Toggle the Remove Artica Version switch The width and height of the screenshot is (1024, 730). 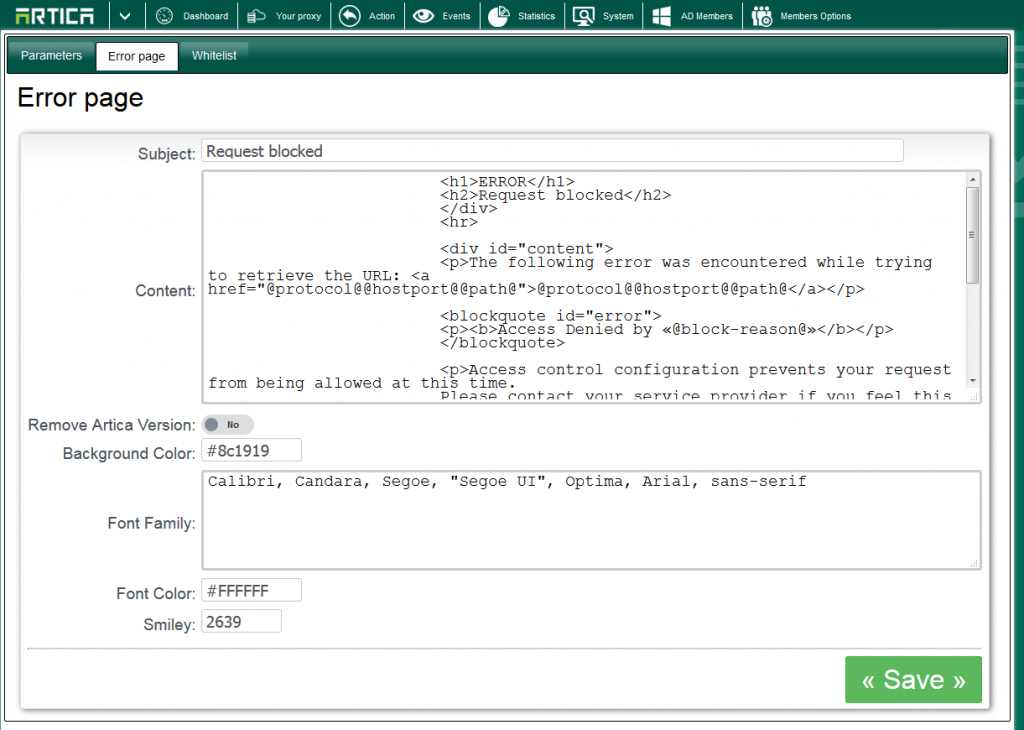click(227, 425)
